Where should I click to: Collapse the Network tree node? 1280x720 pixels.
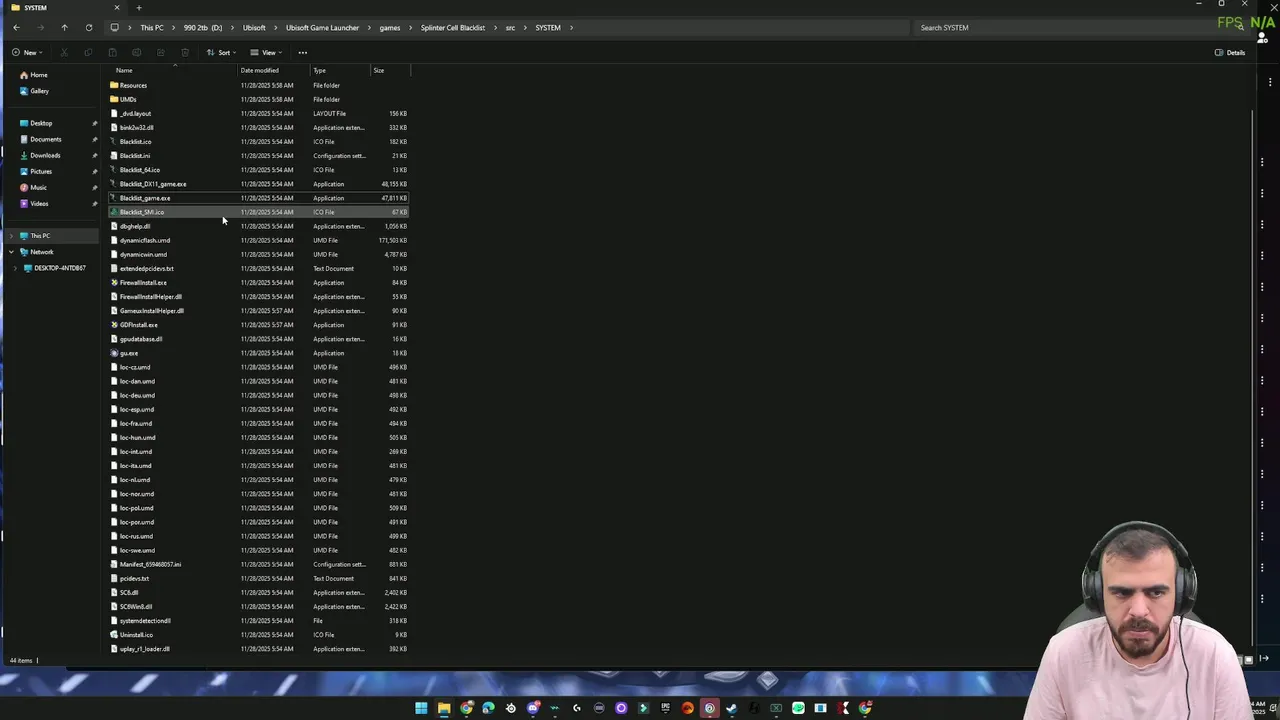[x=11, y=252]
